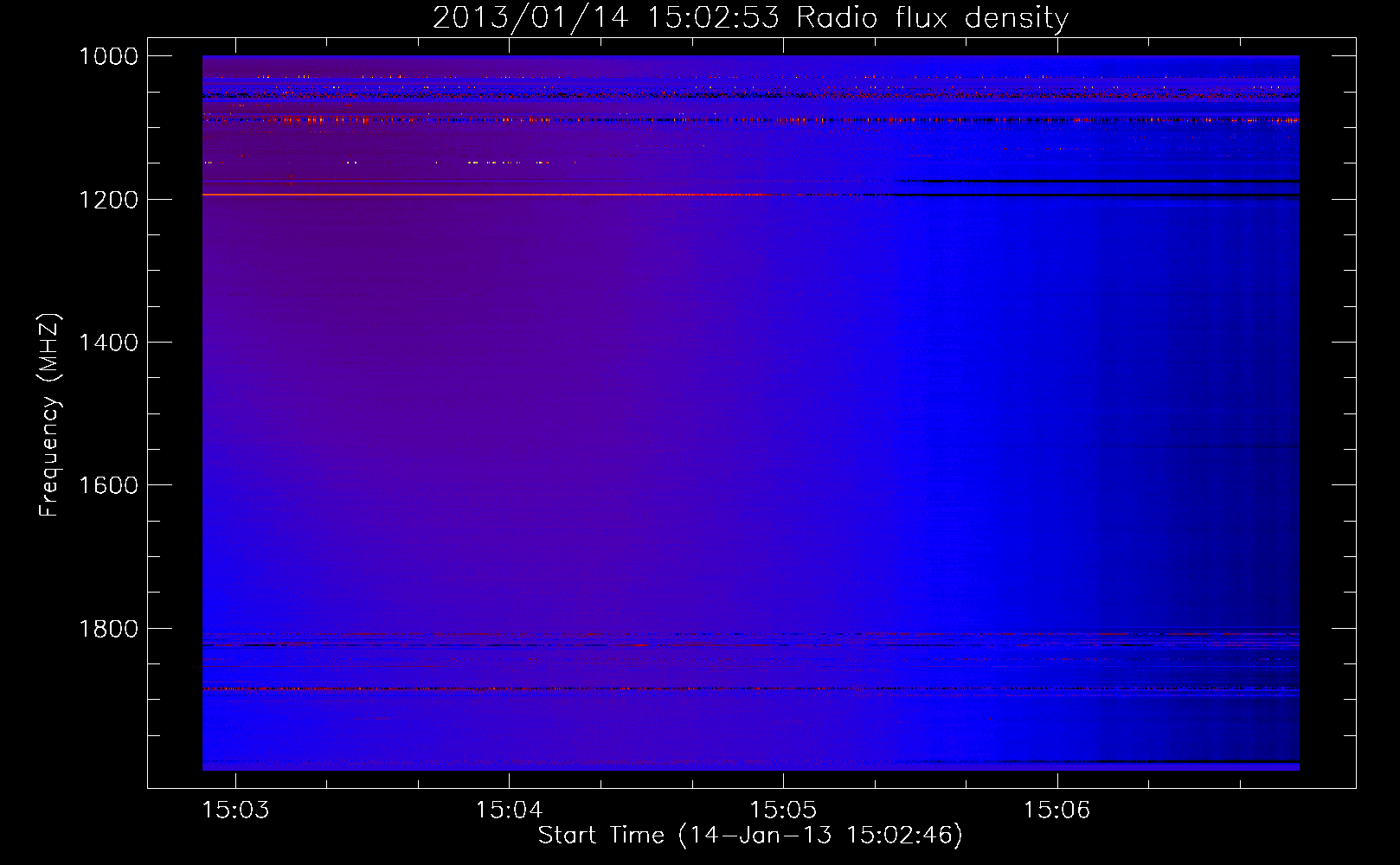The image size is (1400, 865).
Task: Click the 1600 frequency tick label
Action: point(109,485)
